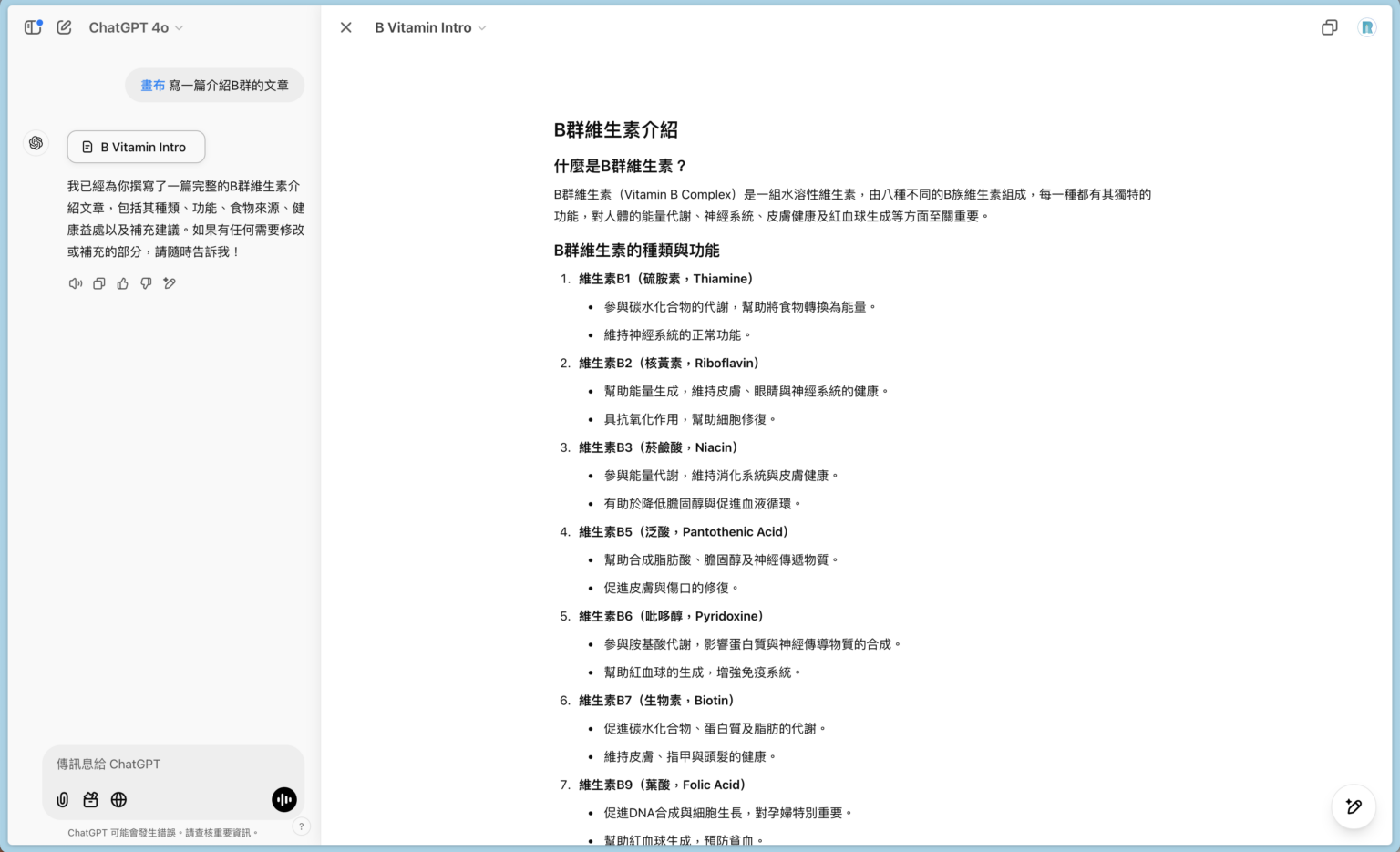Image resolution: width=1400 pixels, height=852 pixels.
Task: Copy the assistant reply using copy icon
Action: tap(98, 283)
